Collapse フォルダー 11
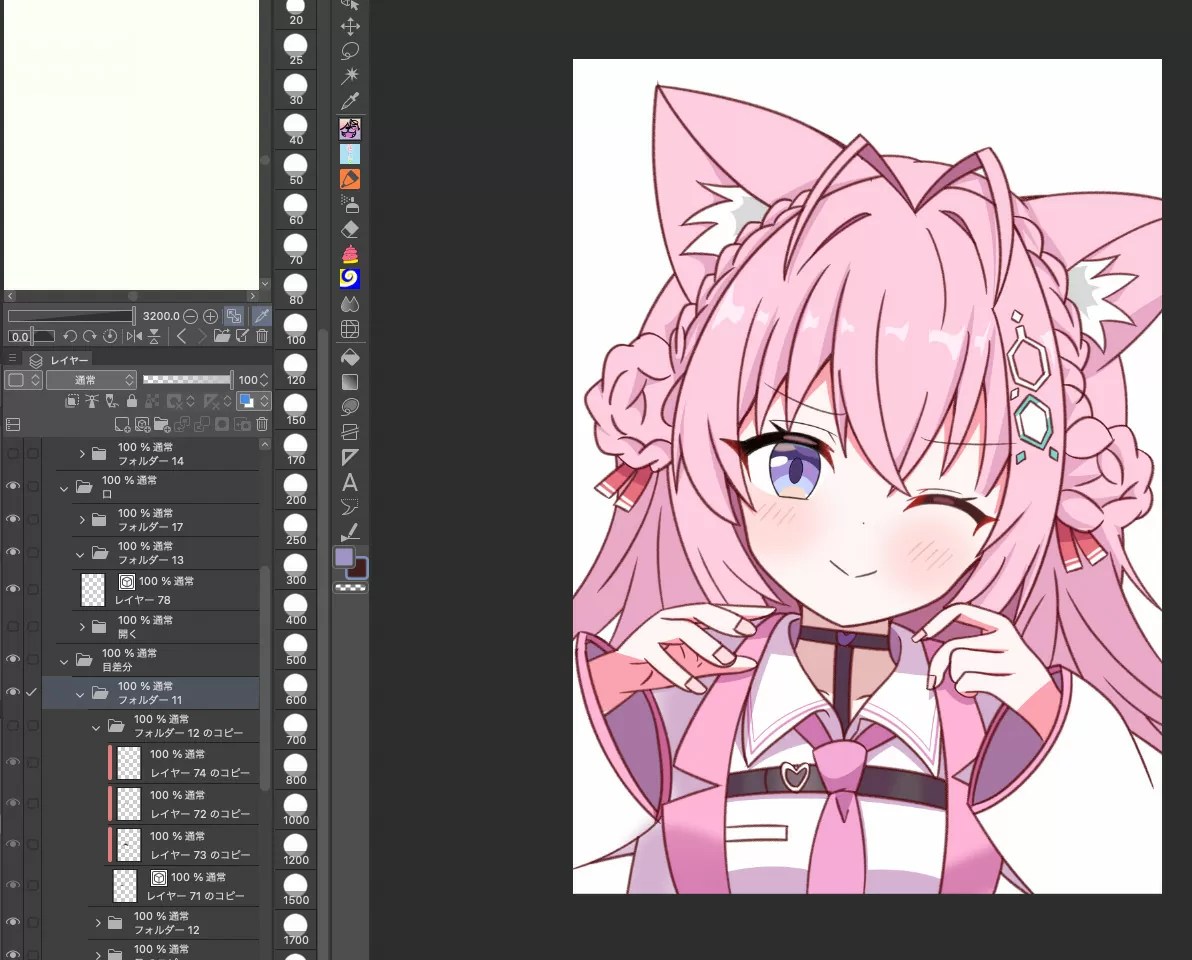The height and width of the screenshot is (960, 1192). coord(80,694)
